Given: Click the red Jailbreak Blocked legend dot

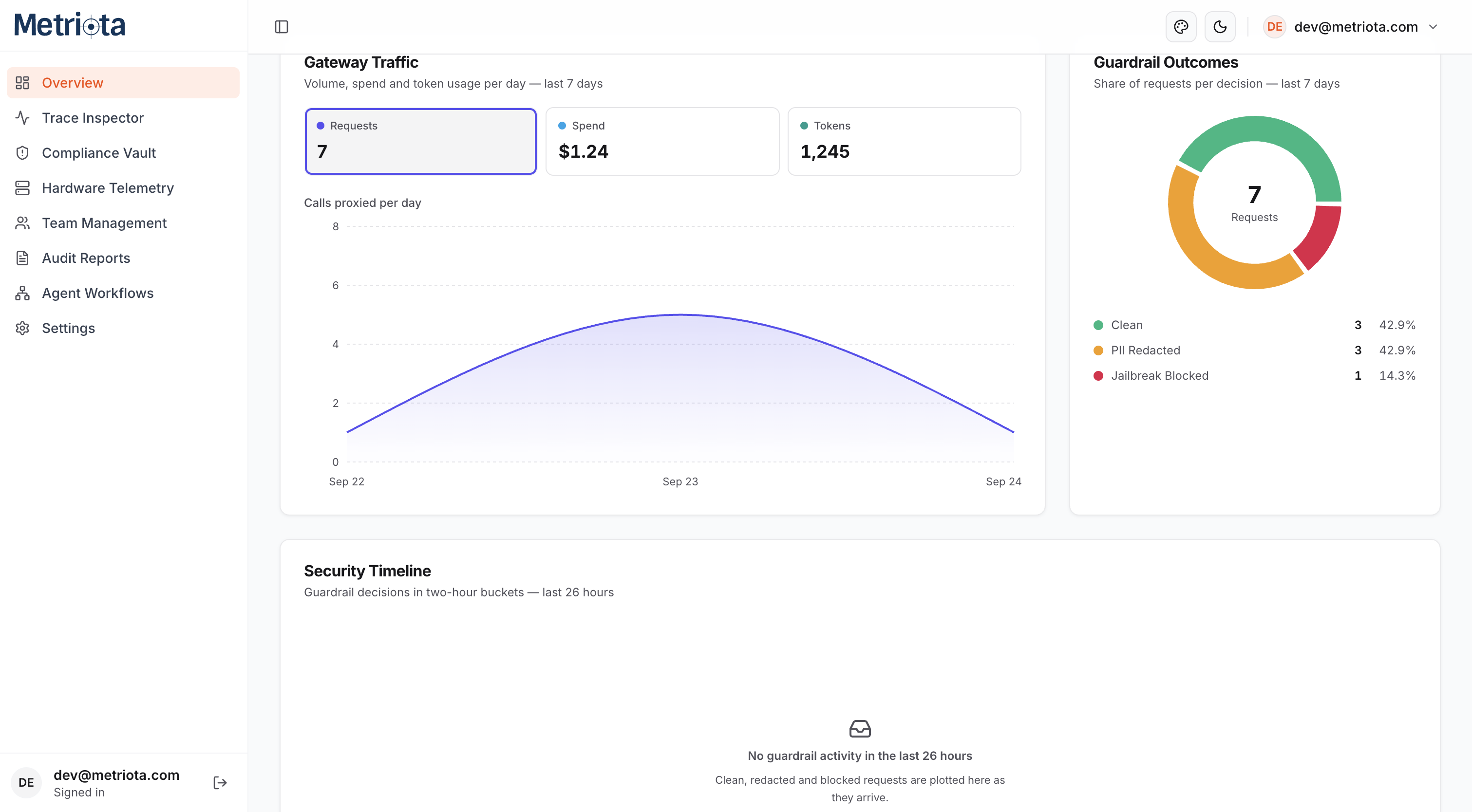Looking at the screenshot, I should pyautogui.click(x=1098, y=376).
